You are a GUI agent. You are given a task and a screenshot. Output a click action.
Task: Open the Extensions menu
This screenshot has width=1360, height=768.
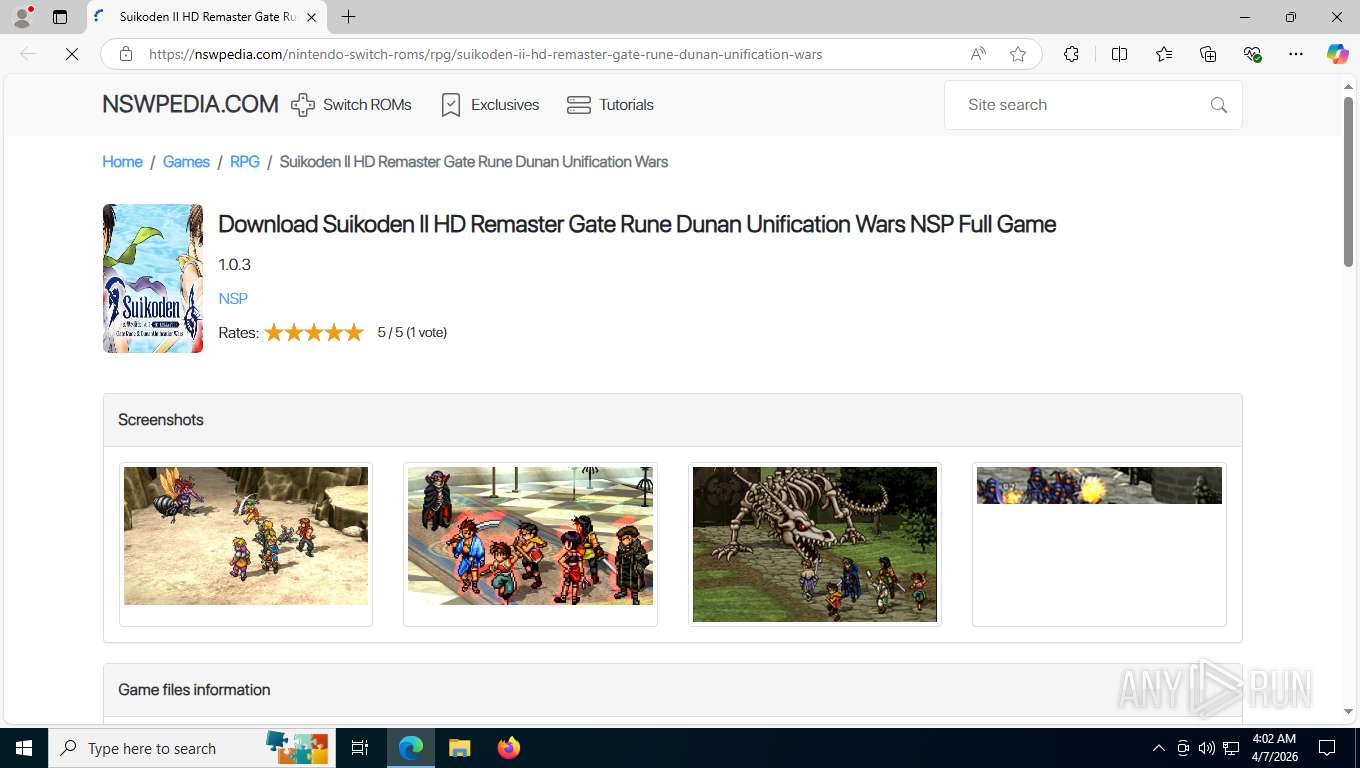click(1072, 54)
